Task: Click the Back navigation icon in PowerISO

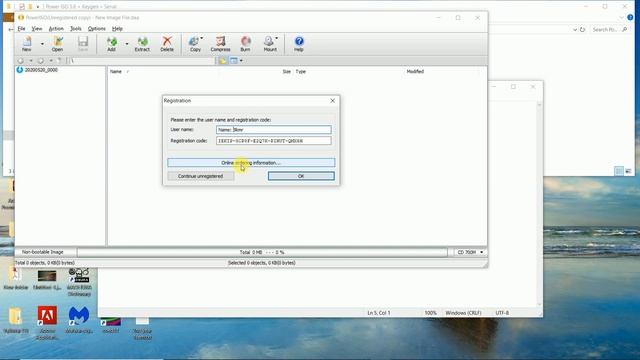Action: (x=21, y=61)
